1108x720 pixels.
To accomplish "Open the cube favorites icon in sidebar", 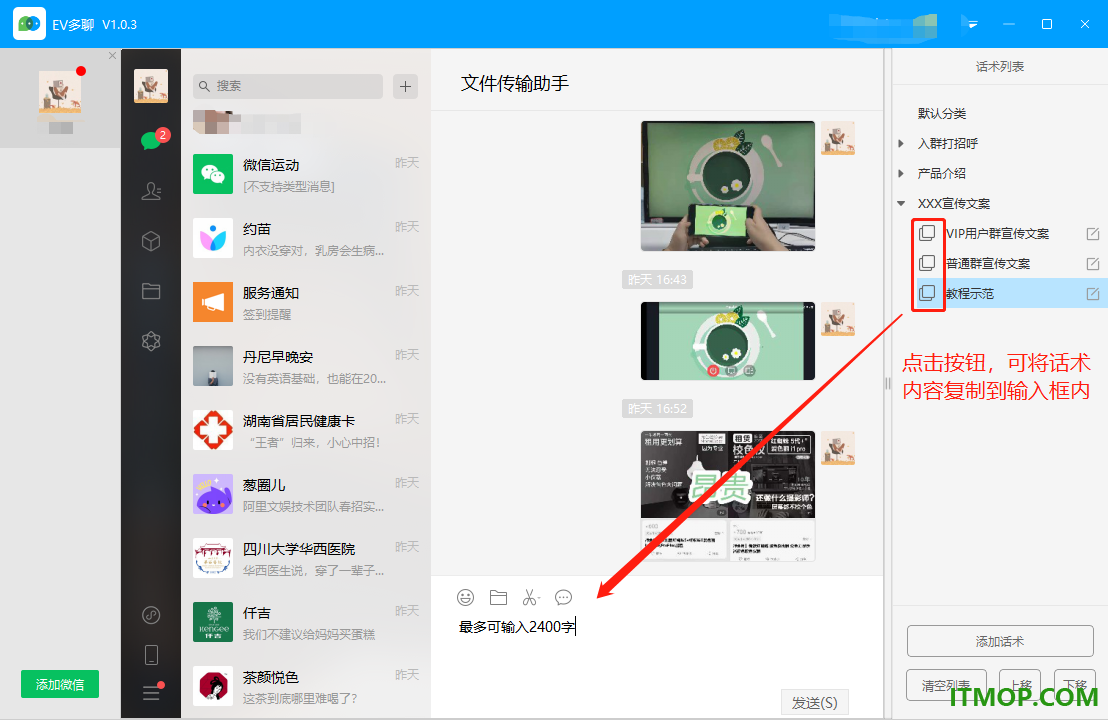I will point(151,242).
